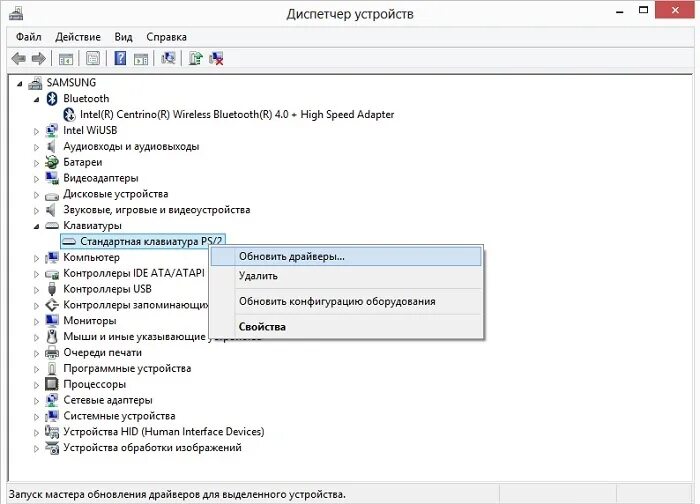
Task: Expand Аудиовходы и аудиовыходы
Action: click(x=37, y=147)
